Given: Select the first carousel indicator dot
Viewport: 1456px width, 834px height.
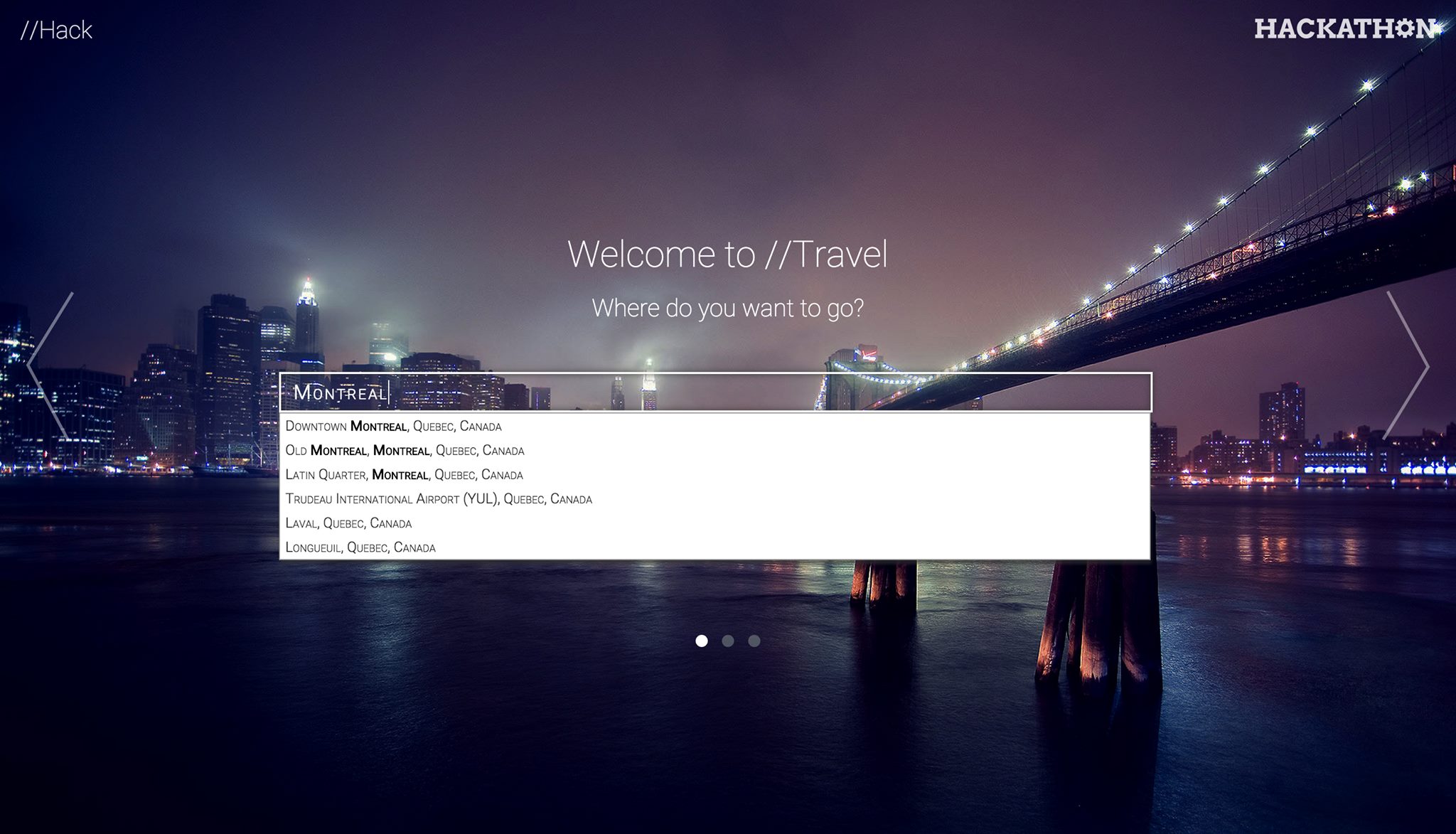Looking at the screenshot, I should (x=702, y=641).
